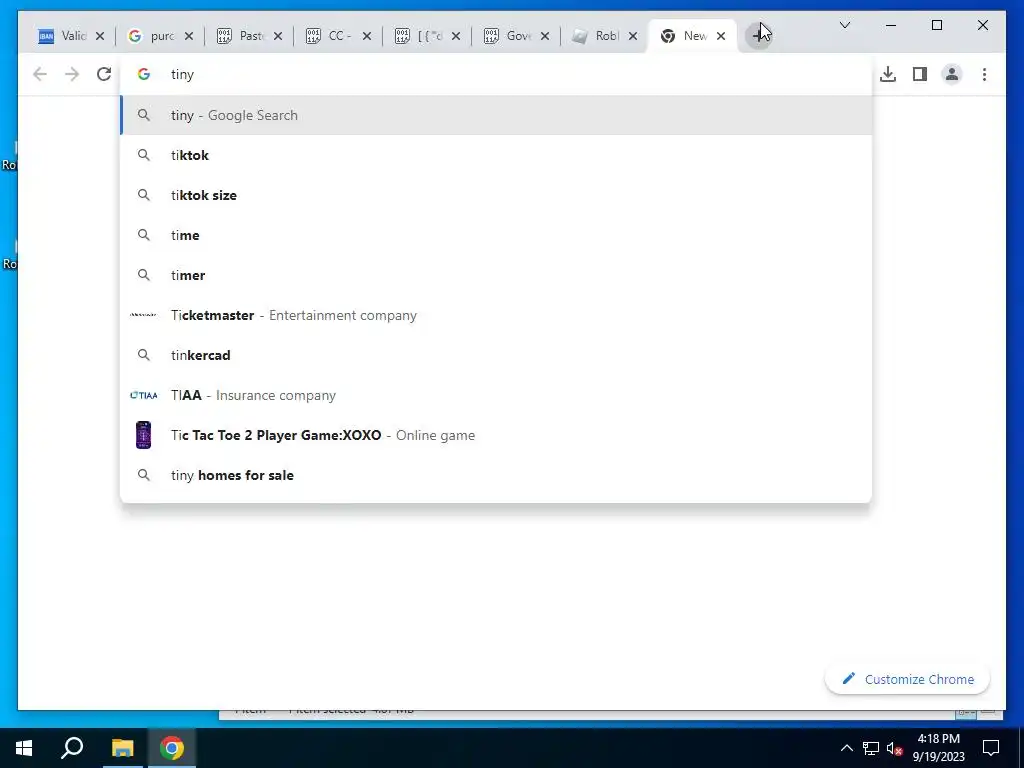Close the 'Robl' tab
Screen dimensions: 1024x768
pyautogui.click(x=633, y=36)
